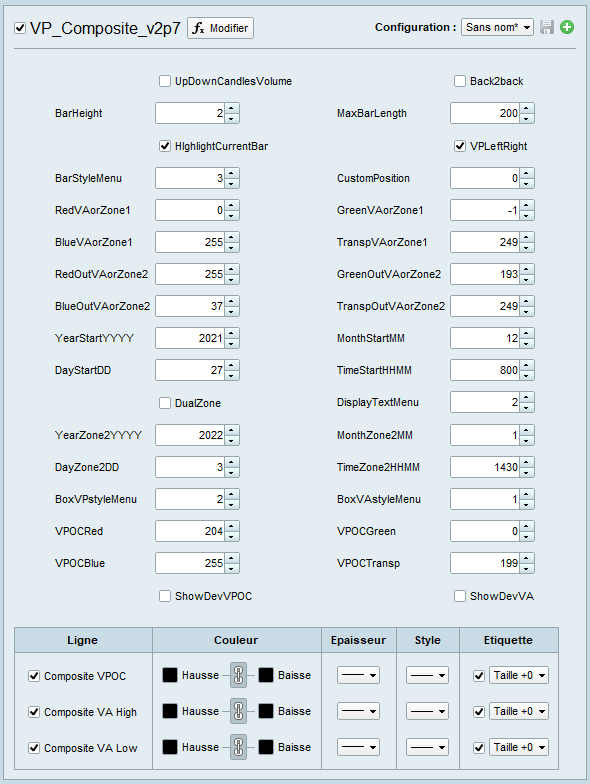Pick the Composite VA Low Baisse color swatch
The width and height of the screenshot is (590, 784).
click(266, 747)
